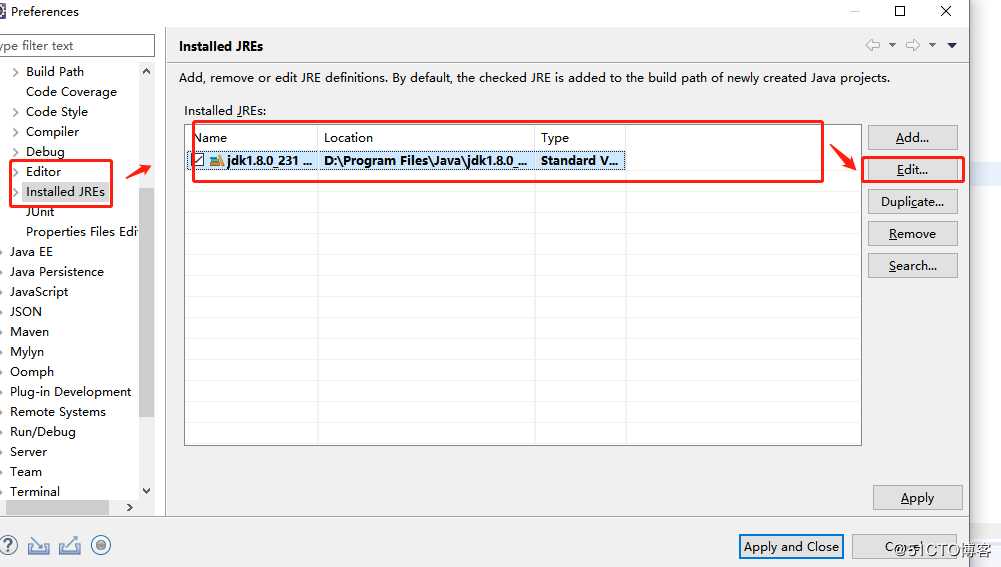Select Remote Systems in the tree
This screenshot has width=1001, height=567.
coord(57,411)
